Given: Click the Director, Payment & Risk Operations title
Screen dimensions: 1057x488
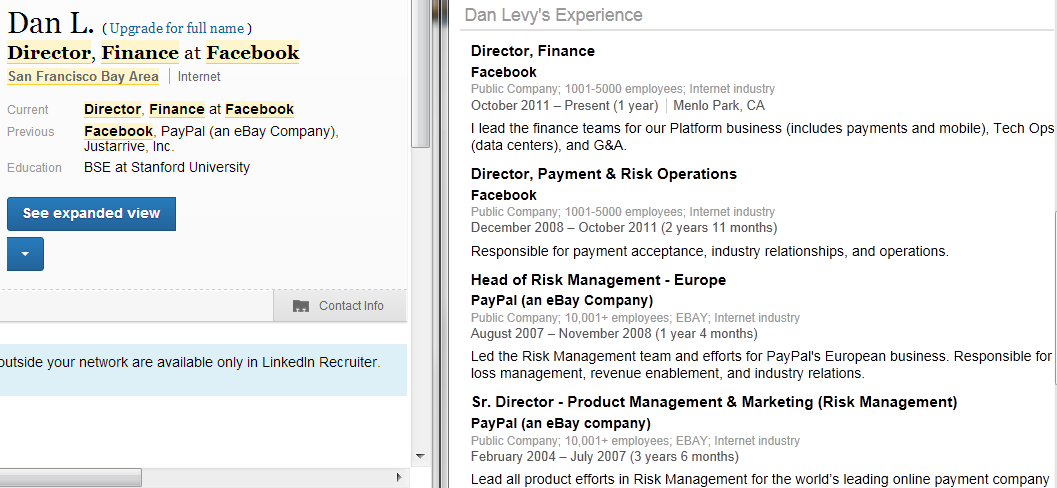Looking at the screenshot, I should (x=603, y=174).
